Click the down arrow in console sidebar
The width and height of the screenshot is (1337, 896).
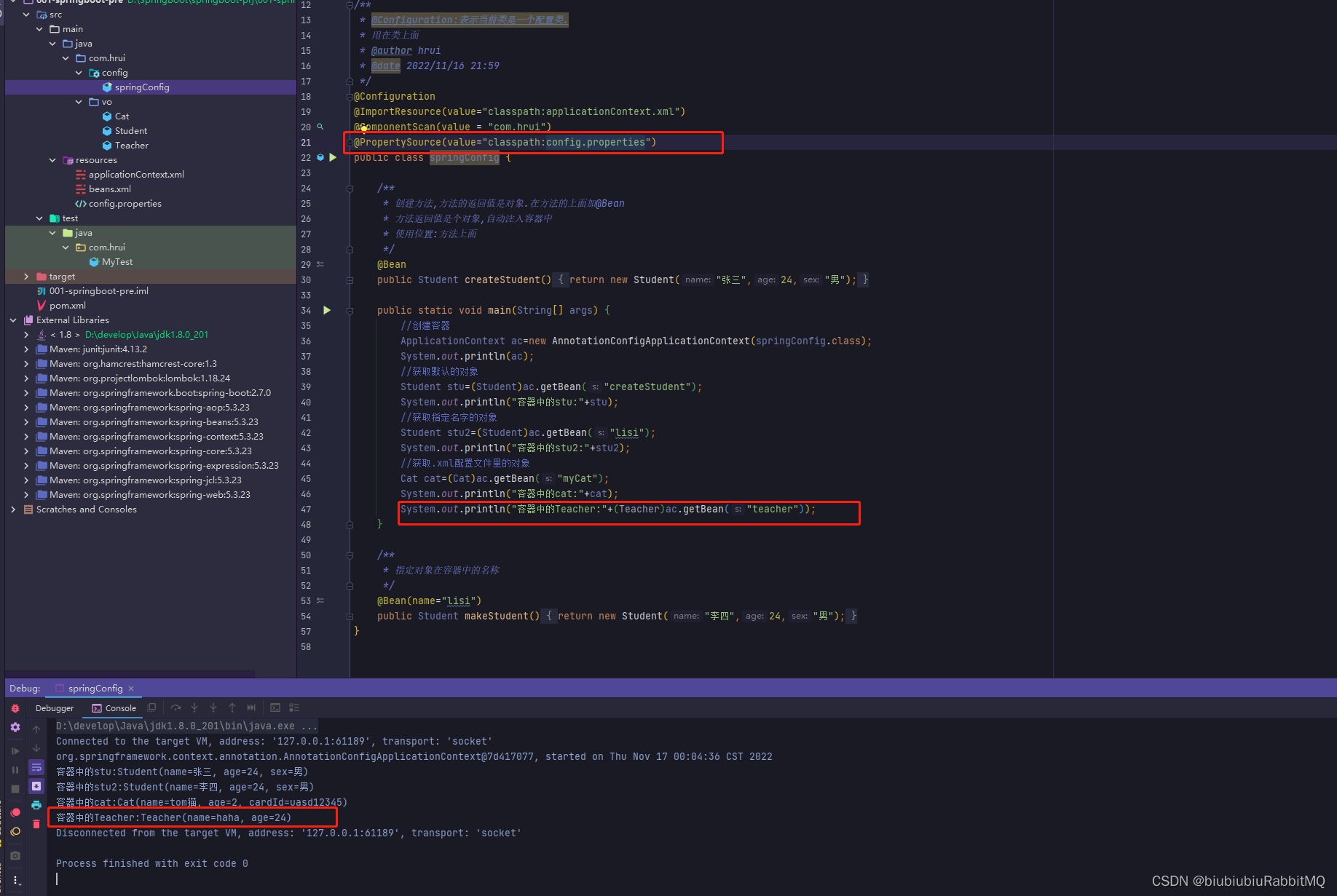tap(36, 748)
